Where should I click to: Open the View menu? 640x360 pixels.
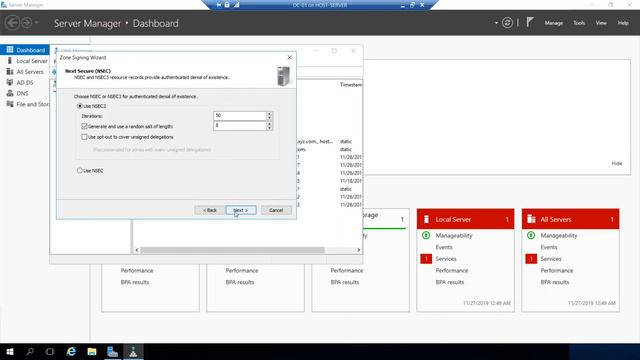tap(601, 23)
